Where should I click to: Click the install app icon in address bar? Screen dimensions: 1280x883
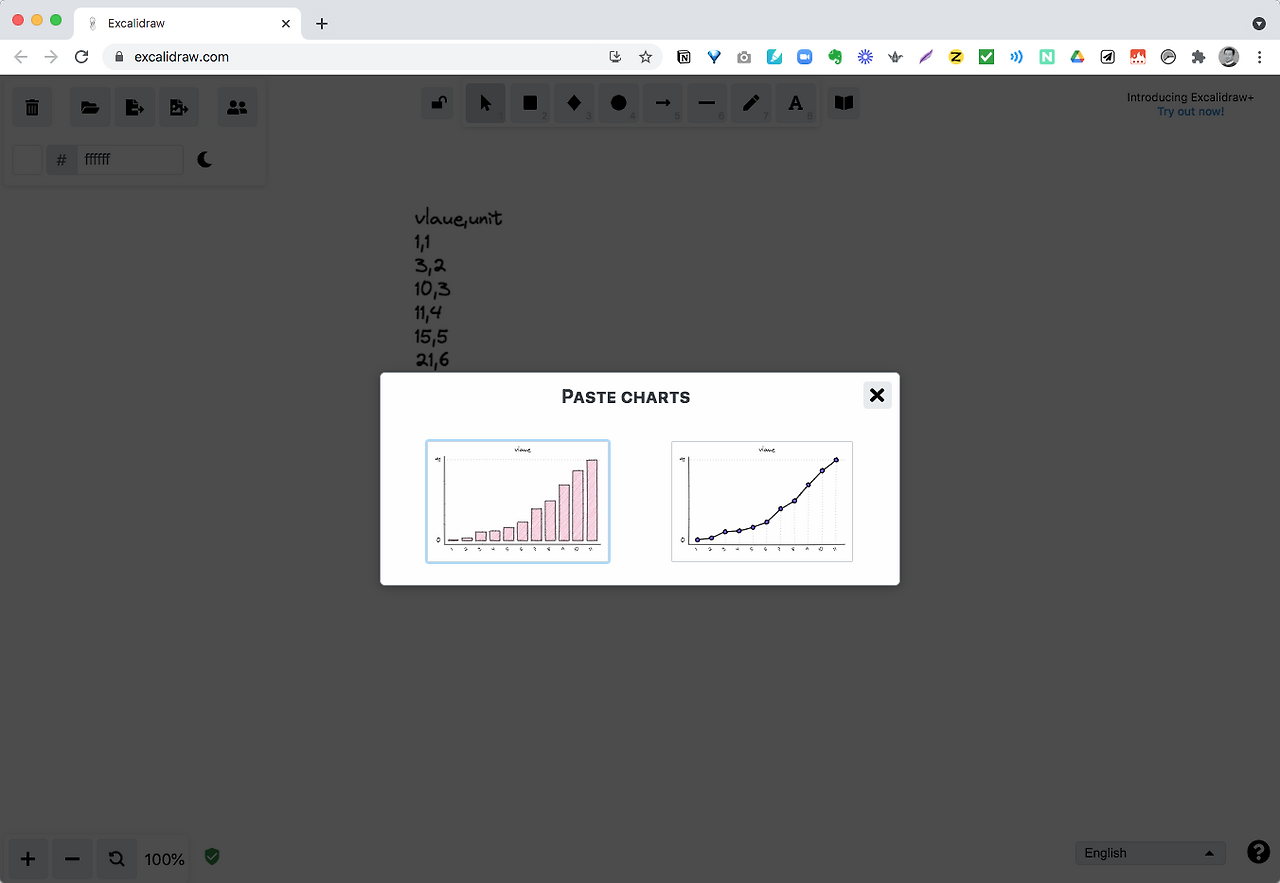pos(616,57)
